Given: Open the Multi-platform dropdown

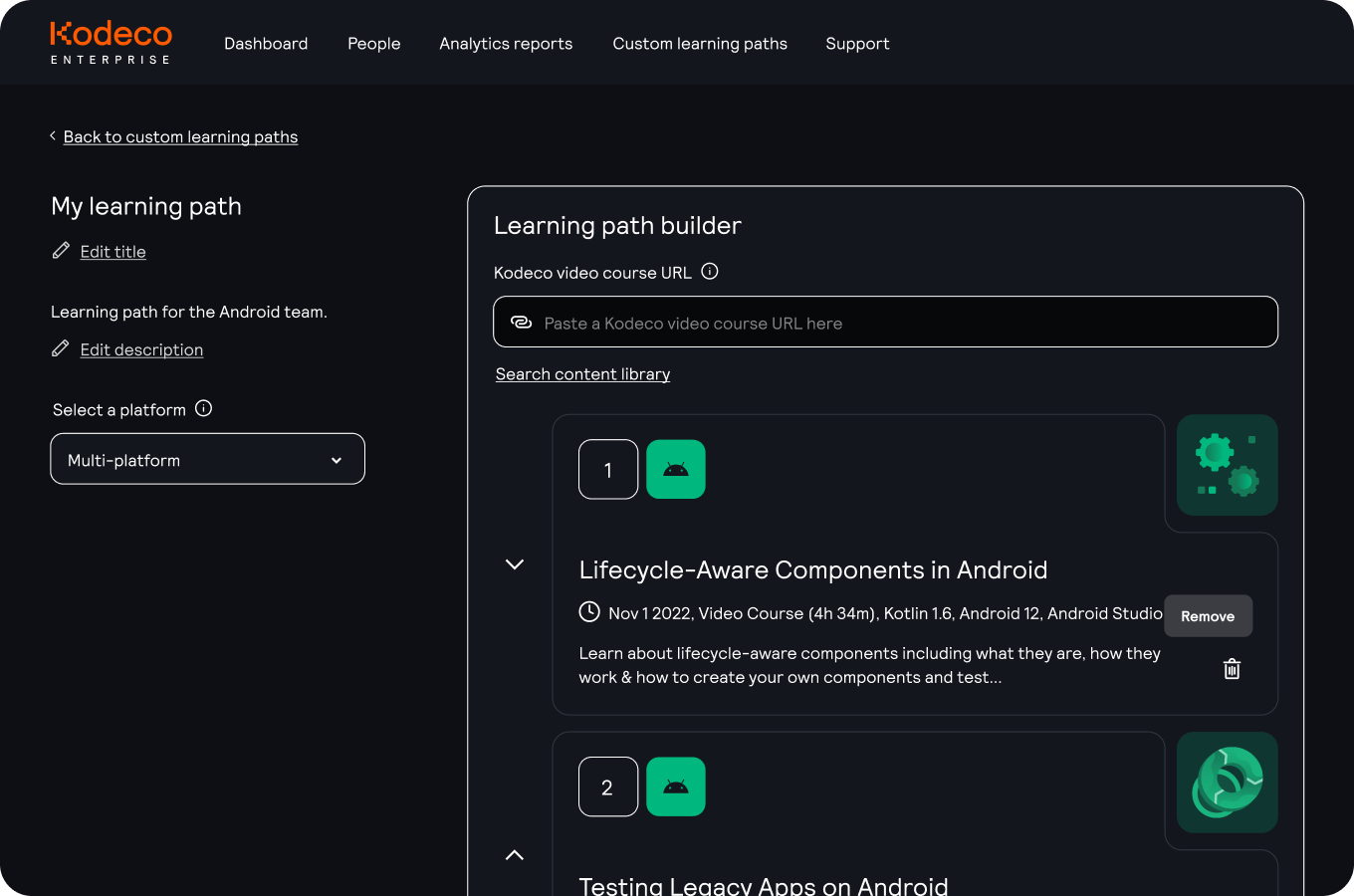Looking at the screenshot, I should click(208, 459).
